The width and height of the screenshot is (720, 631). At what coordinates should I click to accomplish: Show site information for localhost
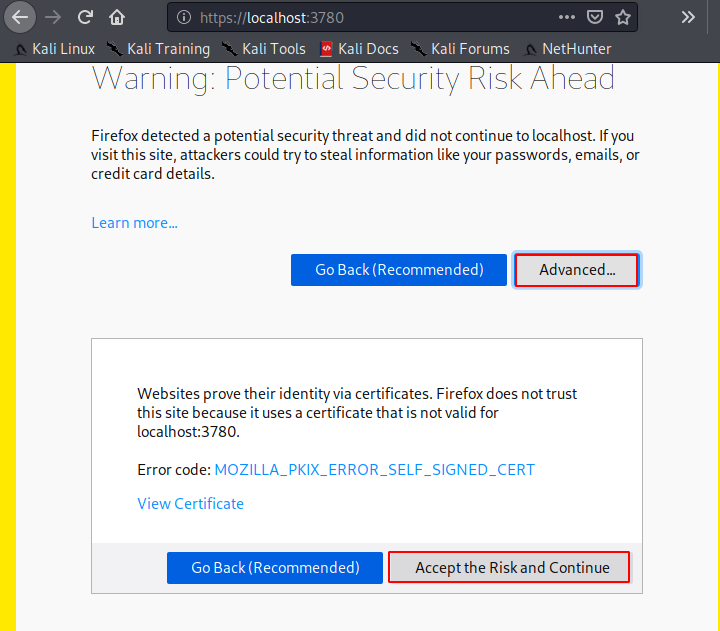point(184,17)
